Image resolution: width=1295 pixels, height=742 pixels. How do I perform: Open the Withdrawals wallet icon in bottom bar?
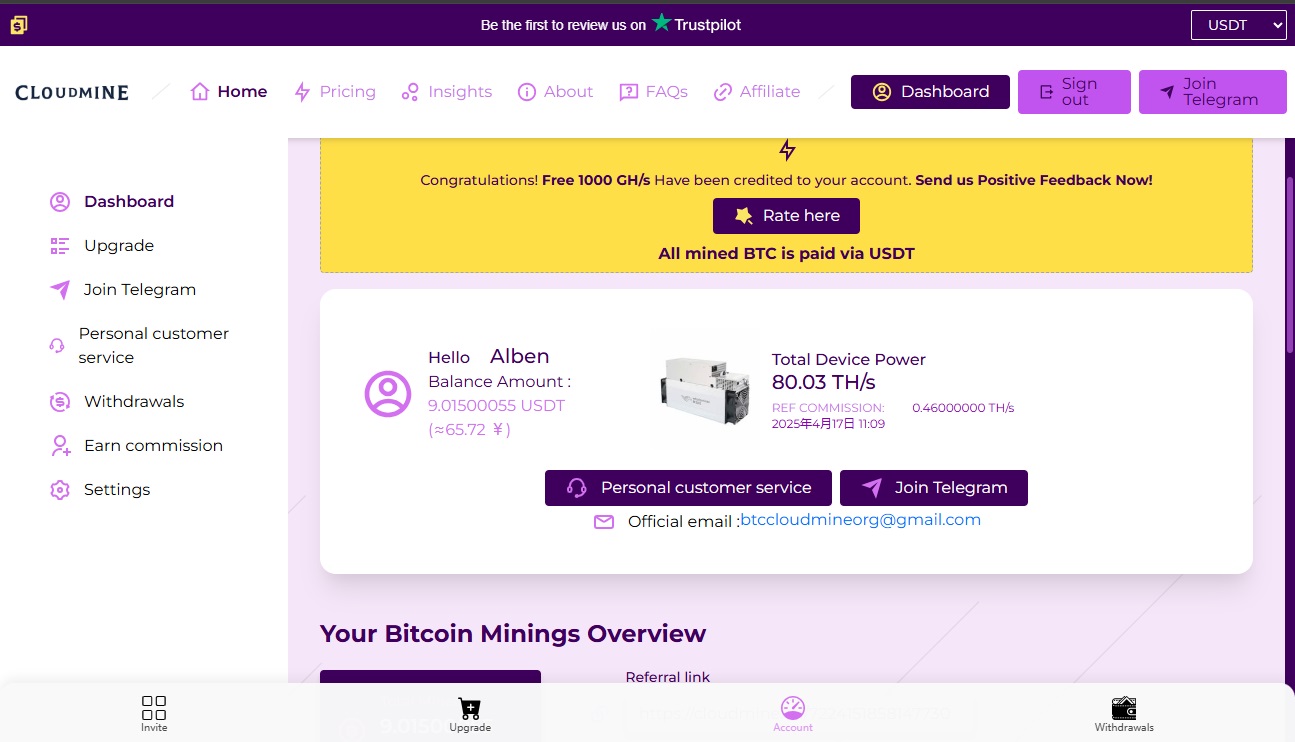tap(1124, 709)
